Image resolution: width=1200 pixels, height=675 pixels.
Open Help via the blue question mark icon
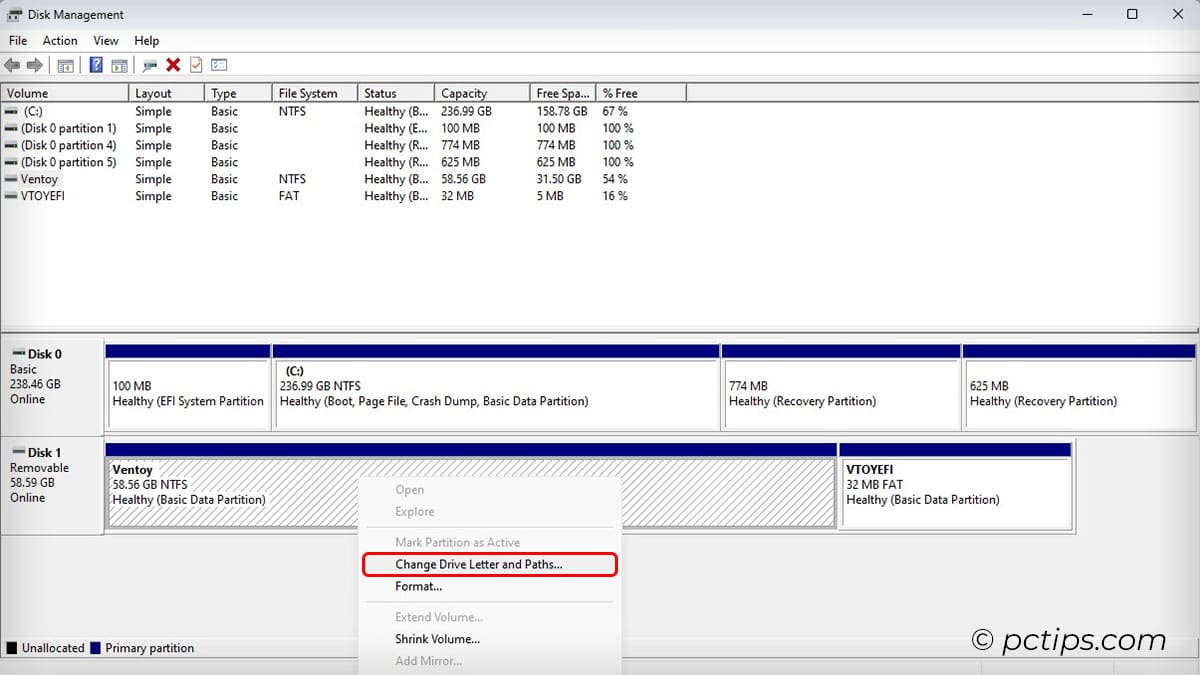pyautogui.click(x=95, y=64)
